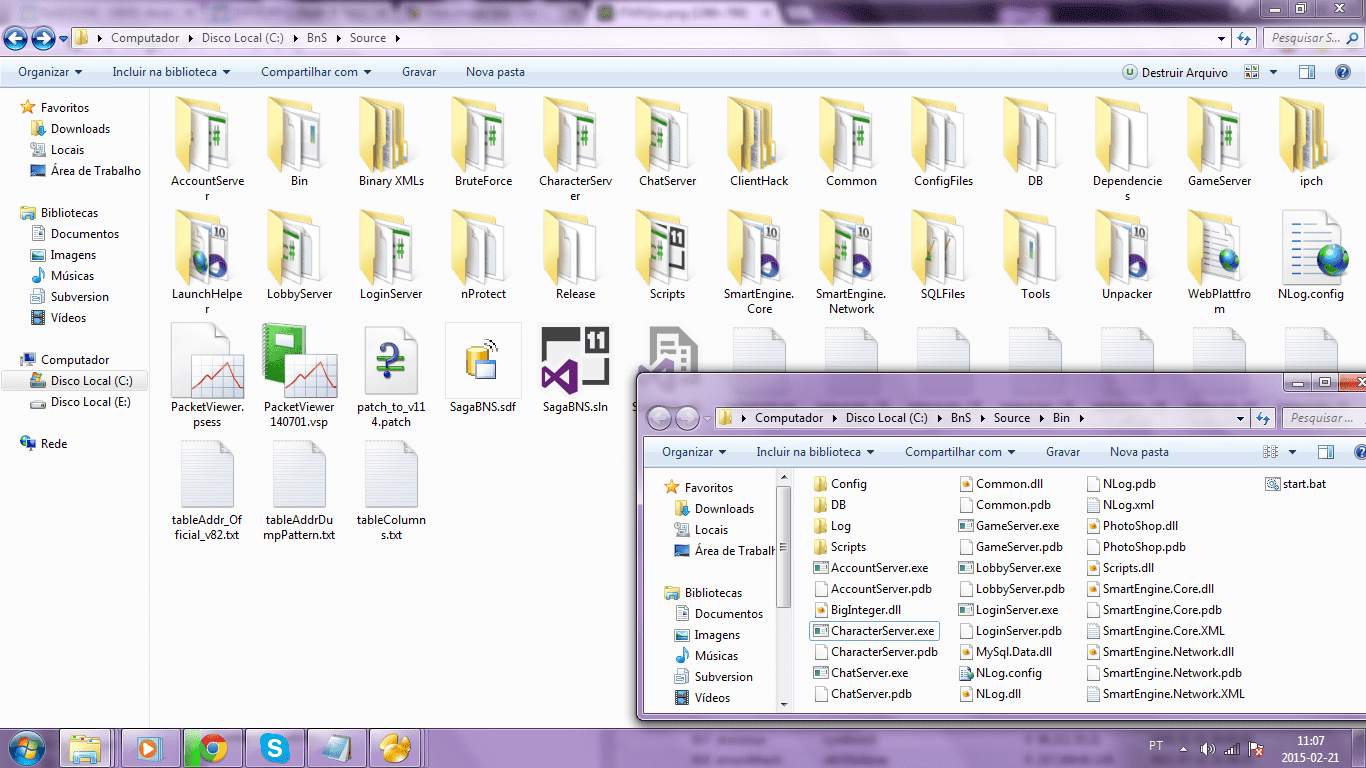This screenshot has width=1366, height=768.
Task: Select Área de Trabalho in Source sidebar
Action: point(86,171)
